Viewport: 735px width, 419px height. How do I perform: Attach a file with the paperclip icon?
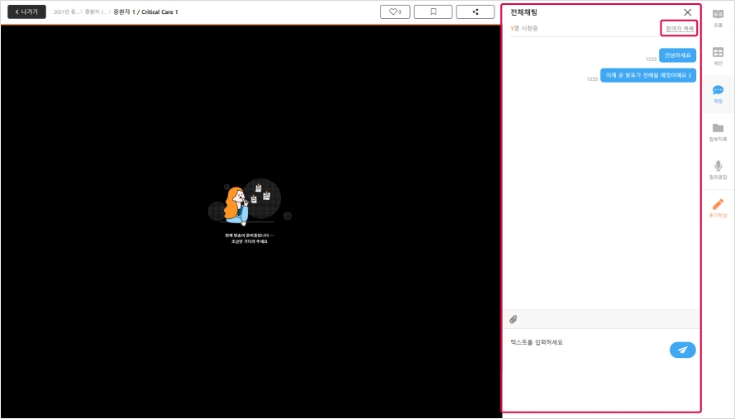(x=513, y=319)
